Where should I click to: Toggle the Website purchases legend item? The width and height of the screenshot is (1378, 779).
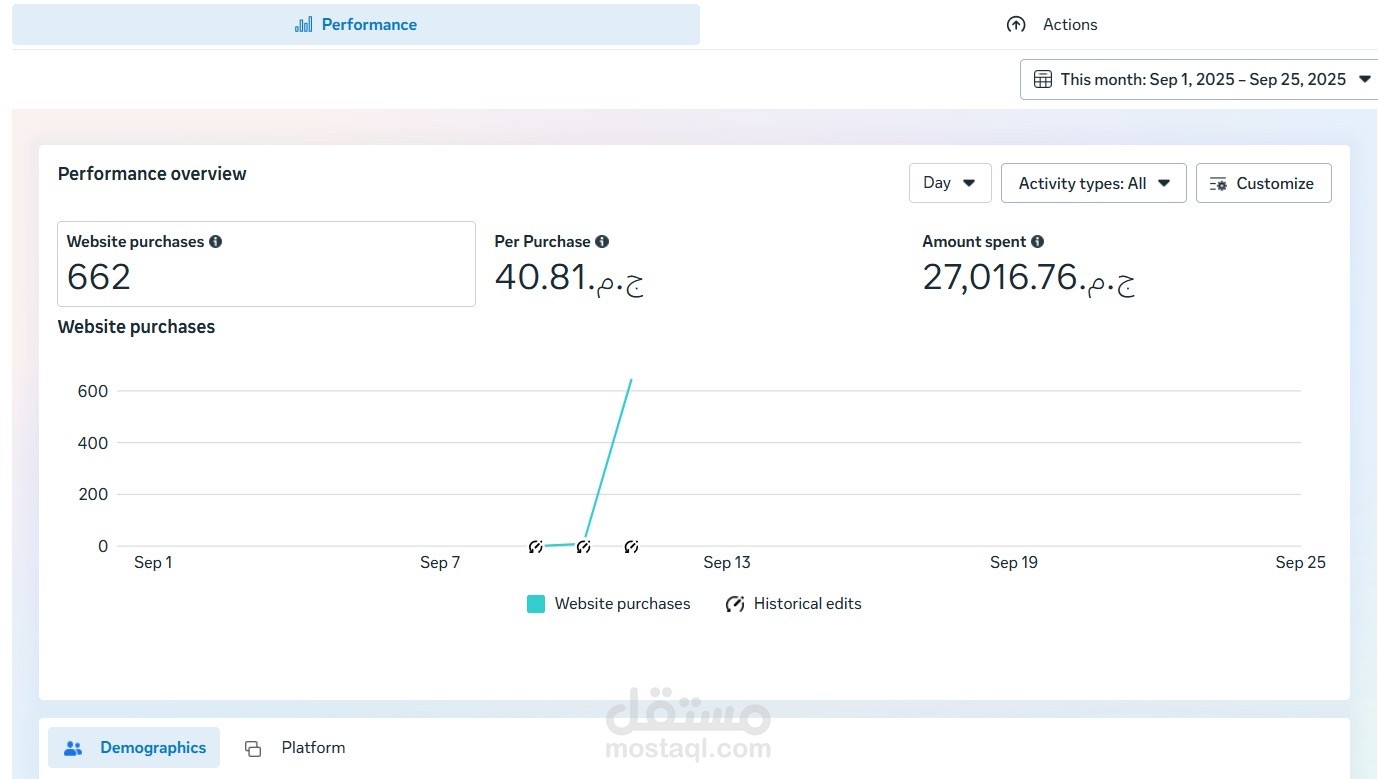click(x=608, y=603)
